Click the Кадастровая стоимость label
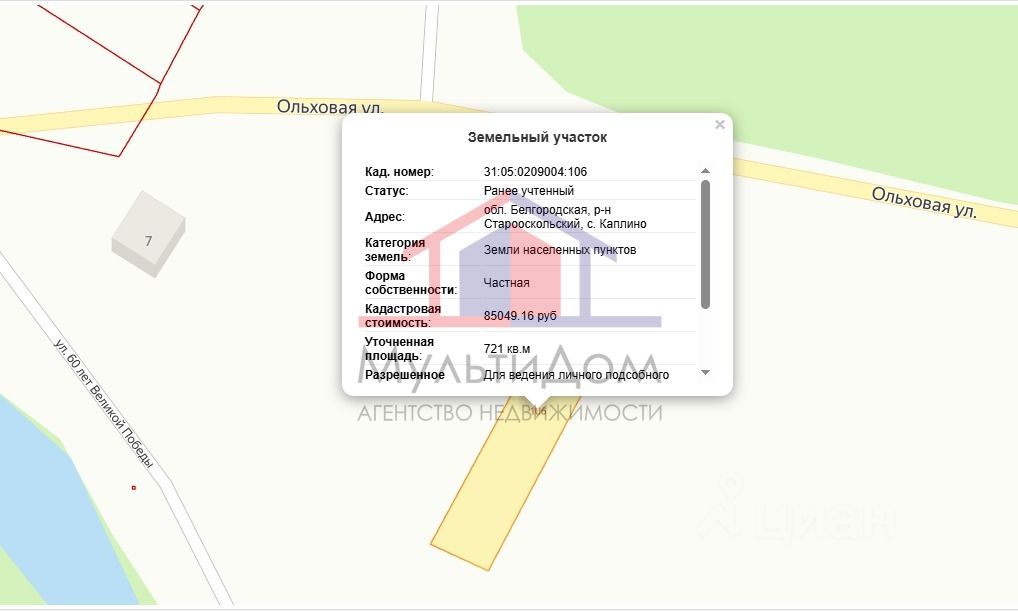Viewport: 1018px width, 611px height. click(403, 316)
